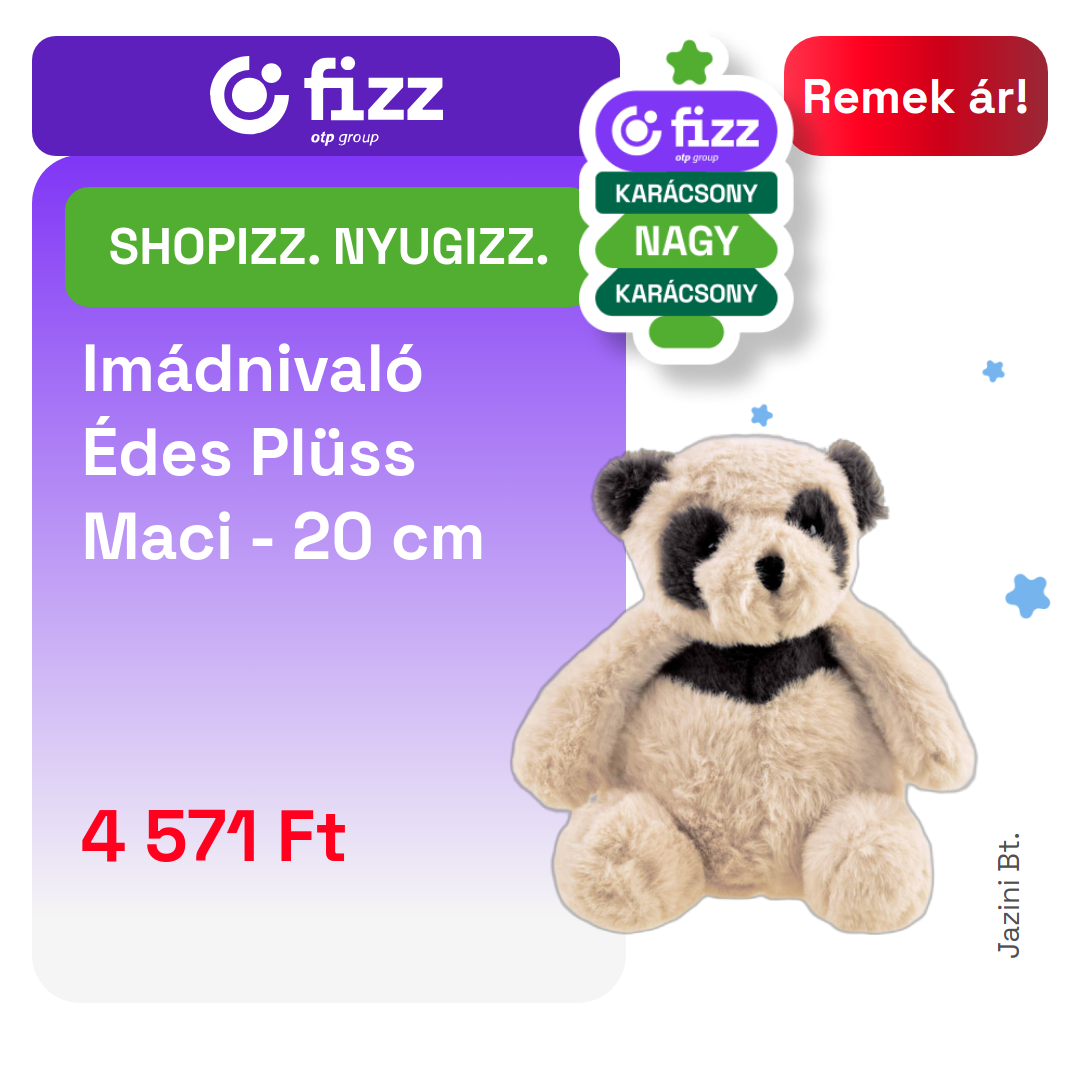The height and width of the screenshot is (1080, 1080).
Task: Click the small blue star below Remek ár badge
Action: [993, 371]
